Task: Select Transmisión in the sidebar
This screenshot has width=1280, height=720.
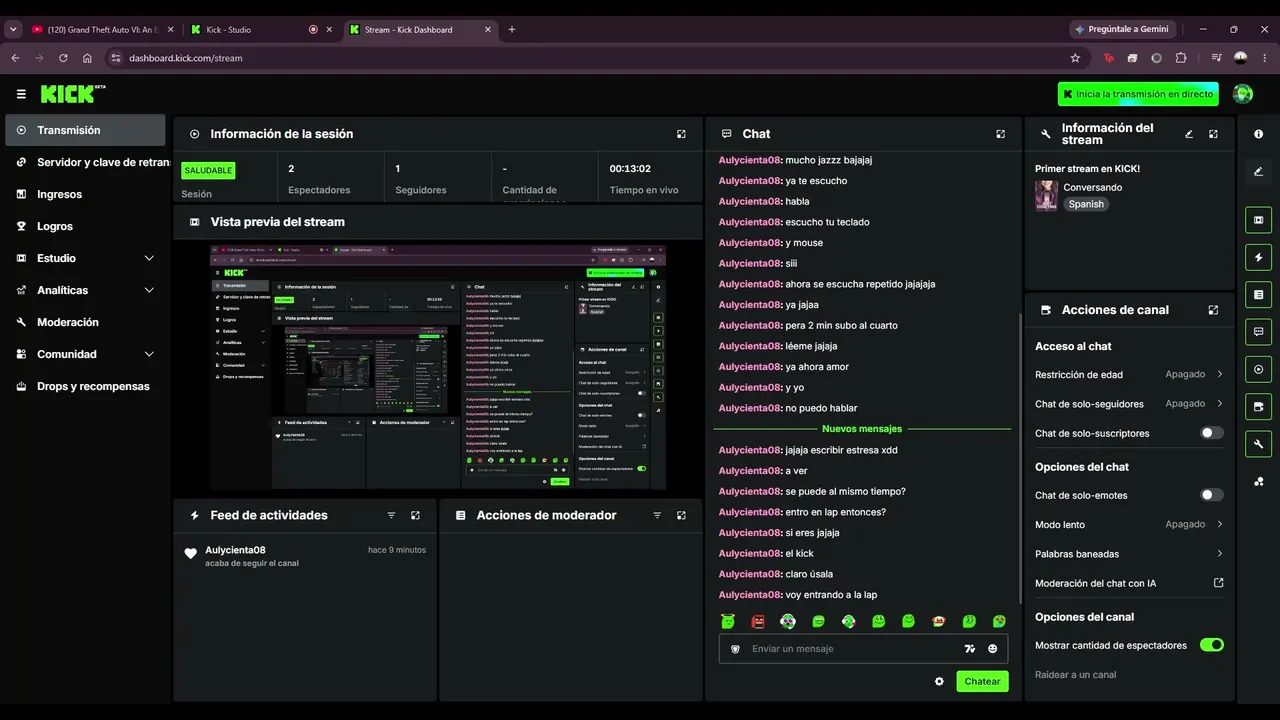Action: 85,130
